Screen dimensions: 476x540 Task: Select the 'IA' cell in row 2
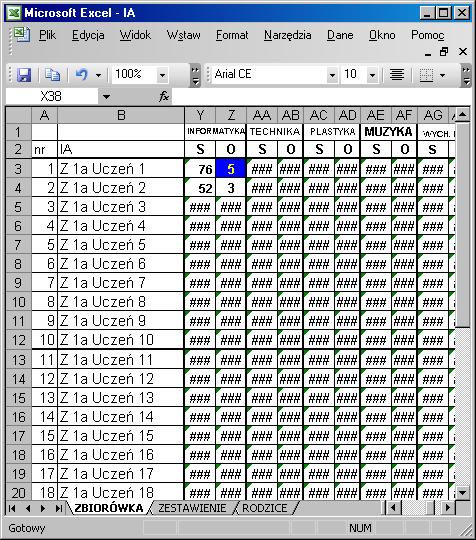pos(121,149)
